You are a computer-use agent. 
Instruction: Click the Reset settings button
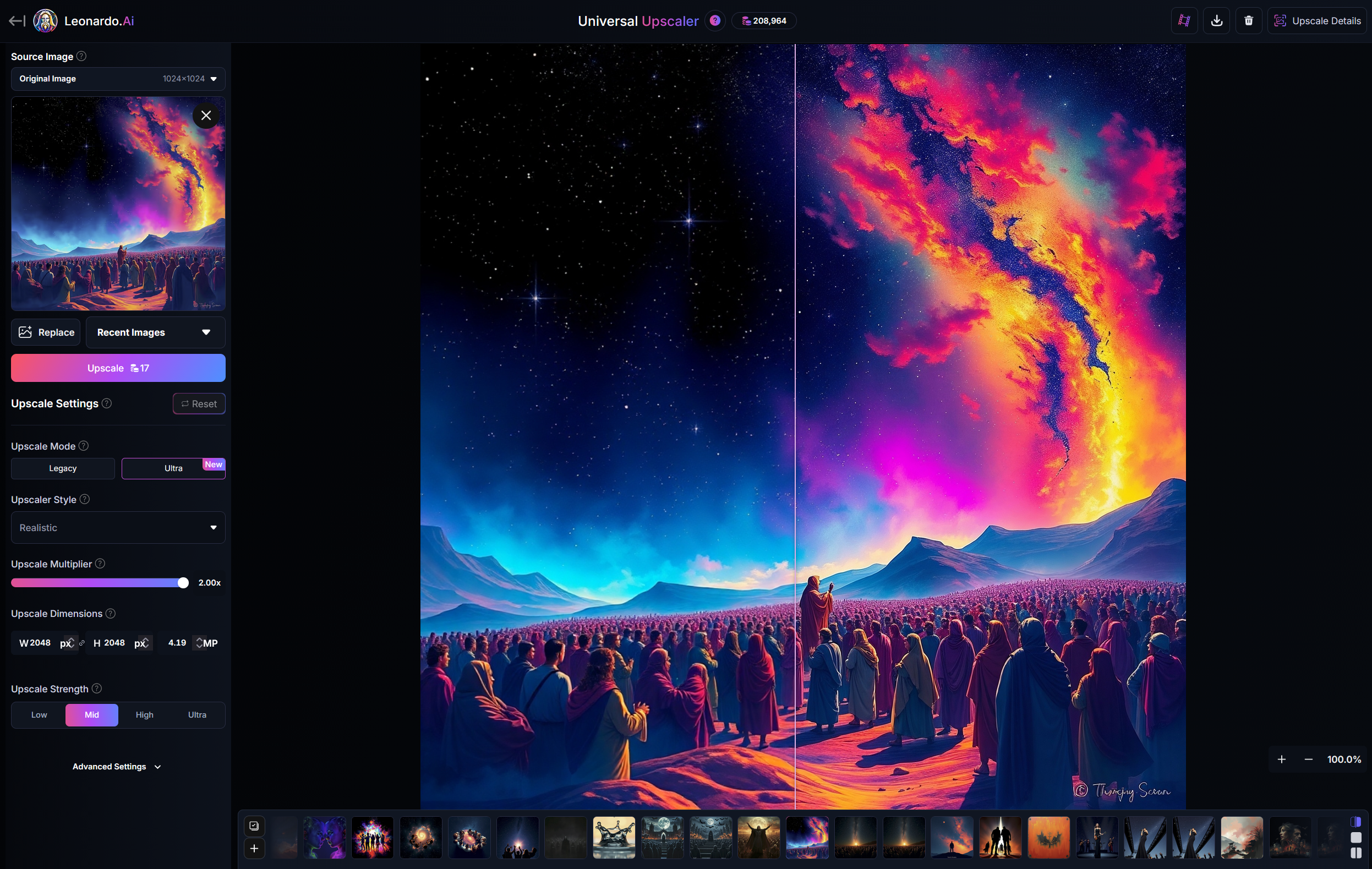click(199, 403)
